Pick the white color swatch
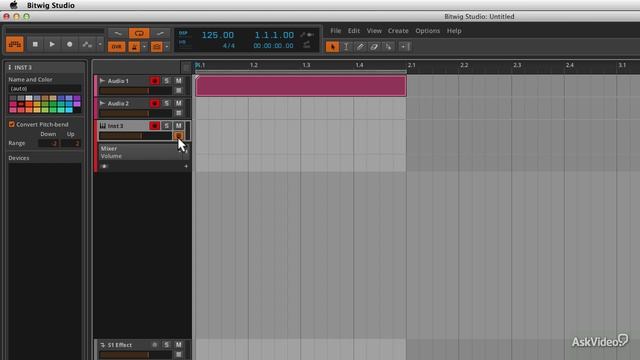This screenshot has height=360, width=640. pos(29,98)
